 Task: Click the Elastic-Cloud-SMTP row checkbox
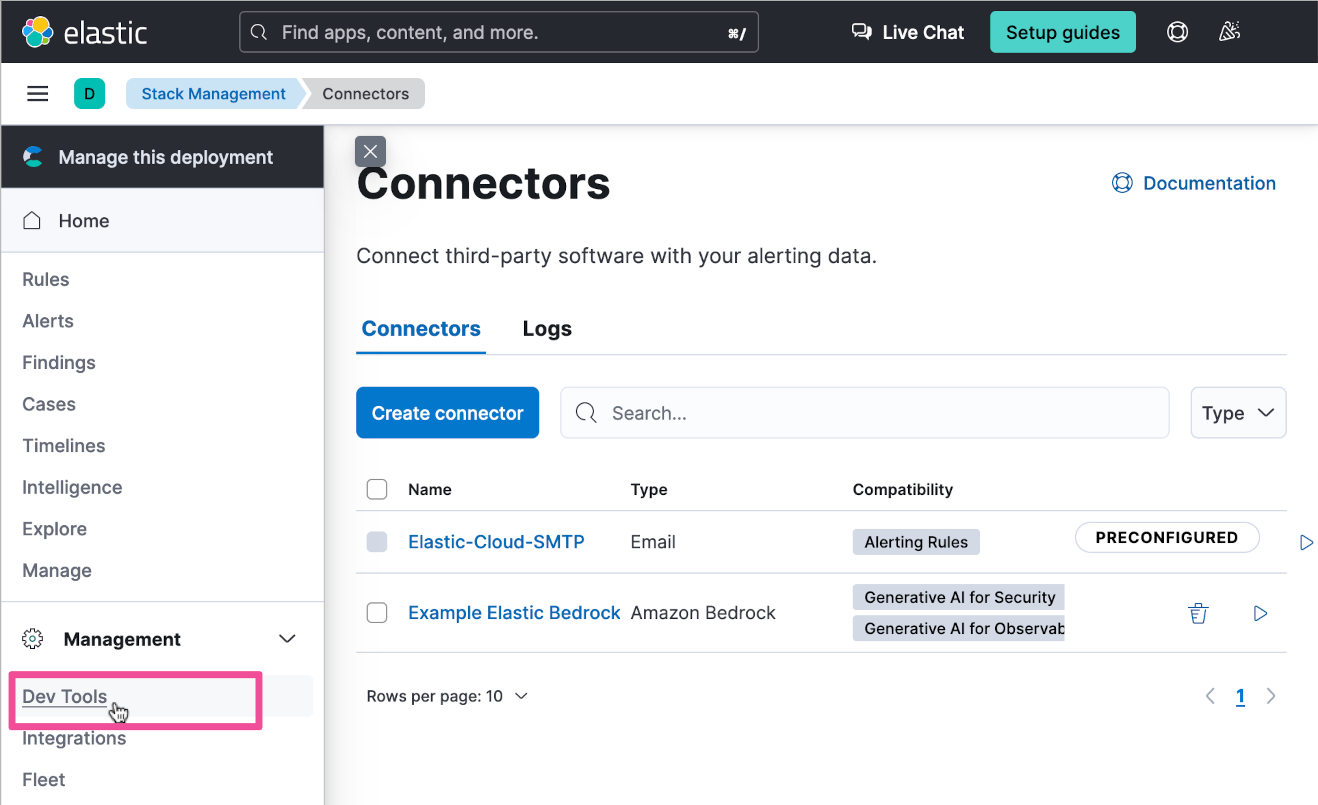click(x=377, y=542)
